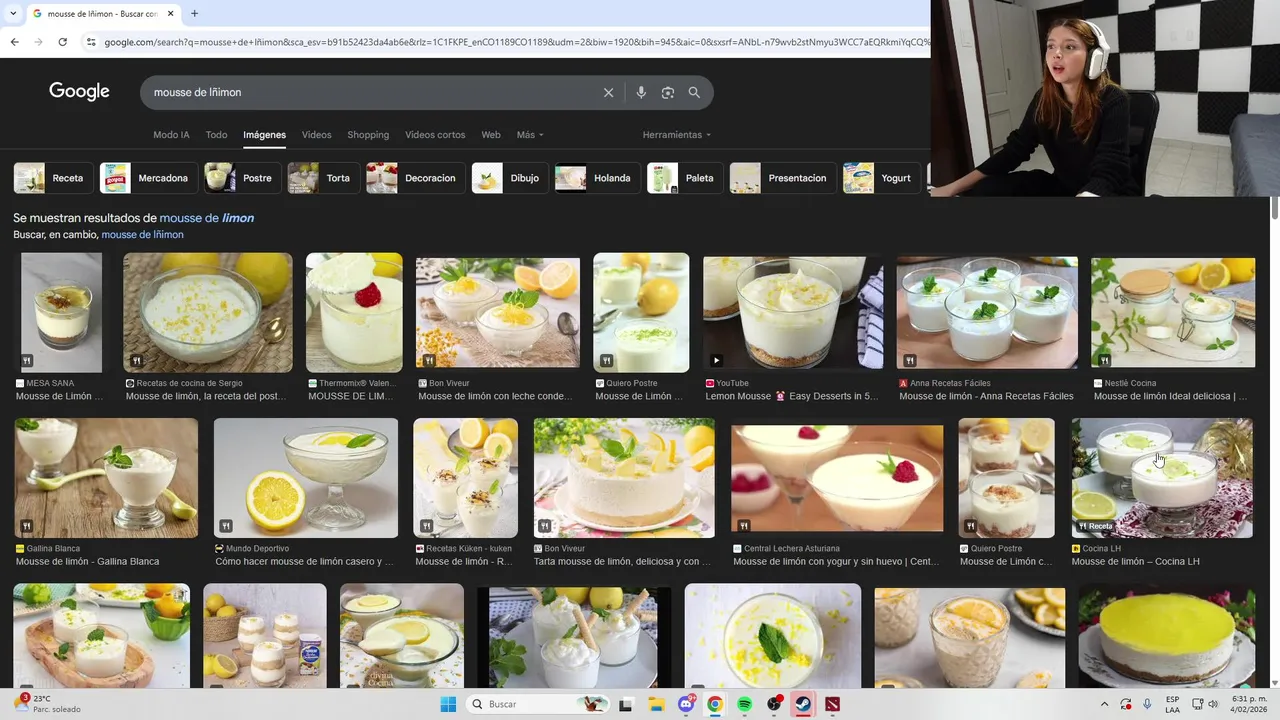Show hidden system tray icons

click(x=1104, y=704)
